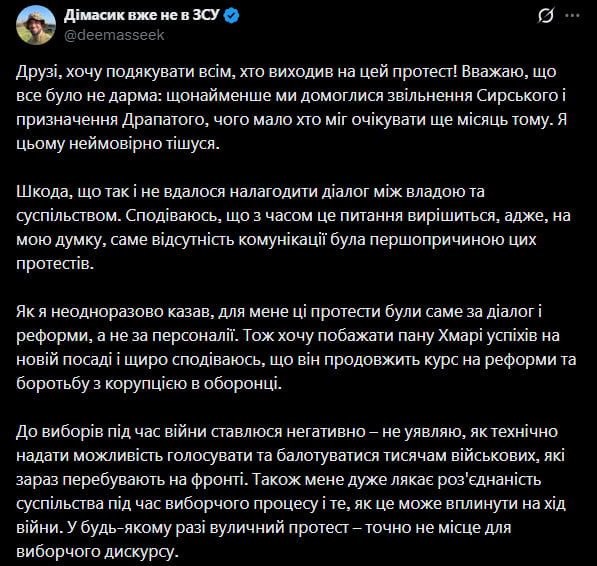The width and height of the screenshot is (597, 566).
Task: Click paragraph starting "Друзі, хочу подякувати"
Action: [292, 108]
